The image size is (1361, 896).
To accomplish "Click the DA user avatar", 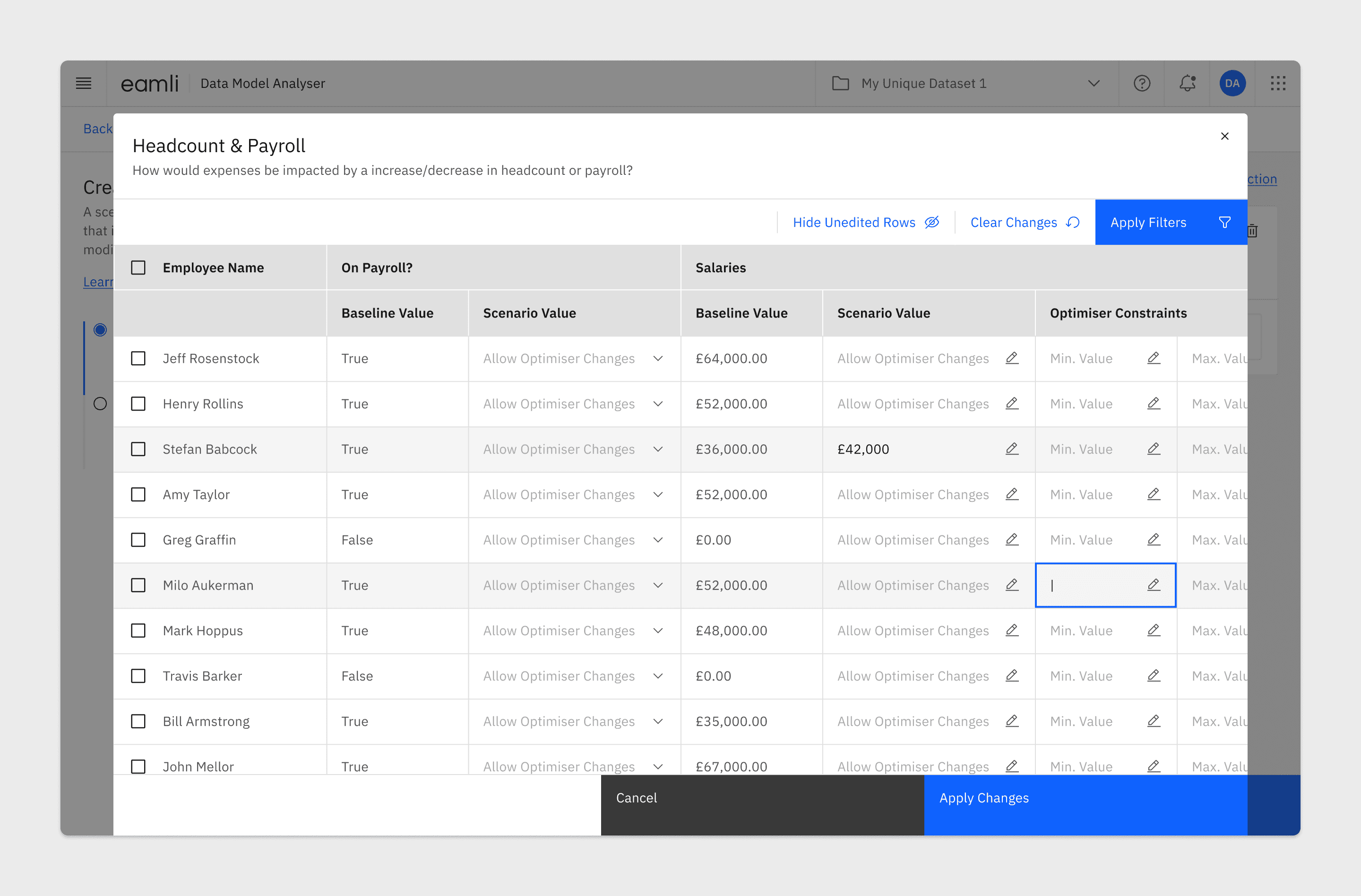I will point(1232,84).
